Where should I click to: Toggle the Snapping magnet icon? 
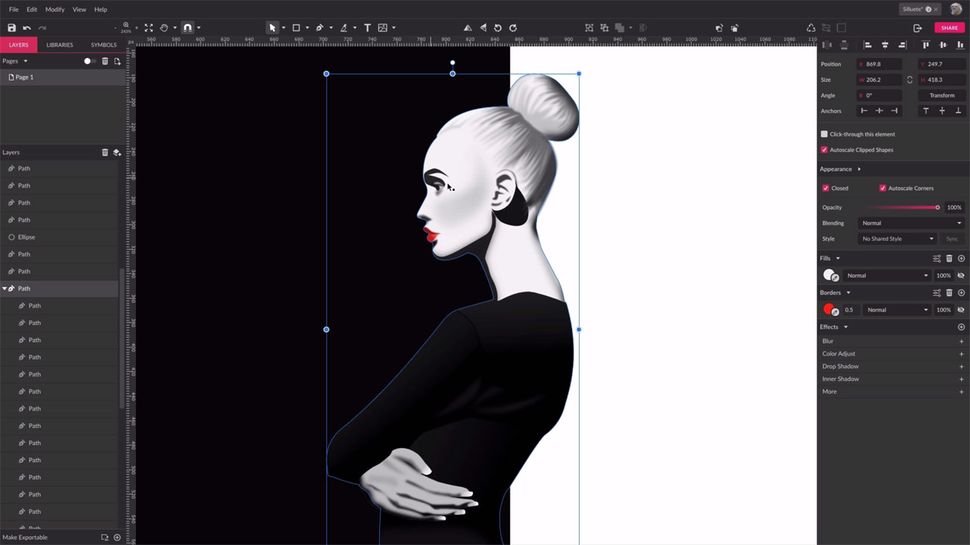tap(188, 28)
